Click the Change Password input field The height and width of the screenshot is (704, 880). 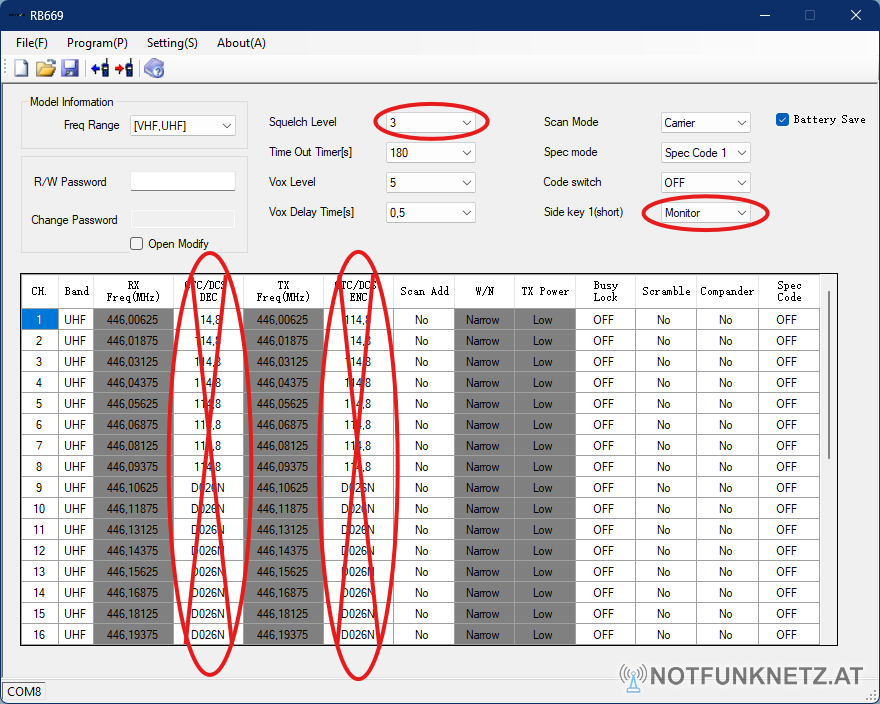183,219
